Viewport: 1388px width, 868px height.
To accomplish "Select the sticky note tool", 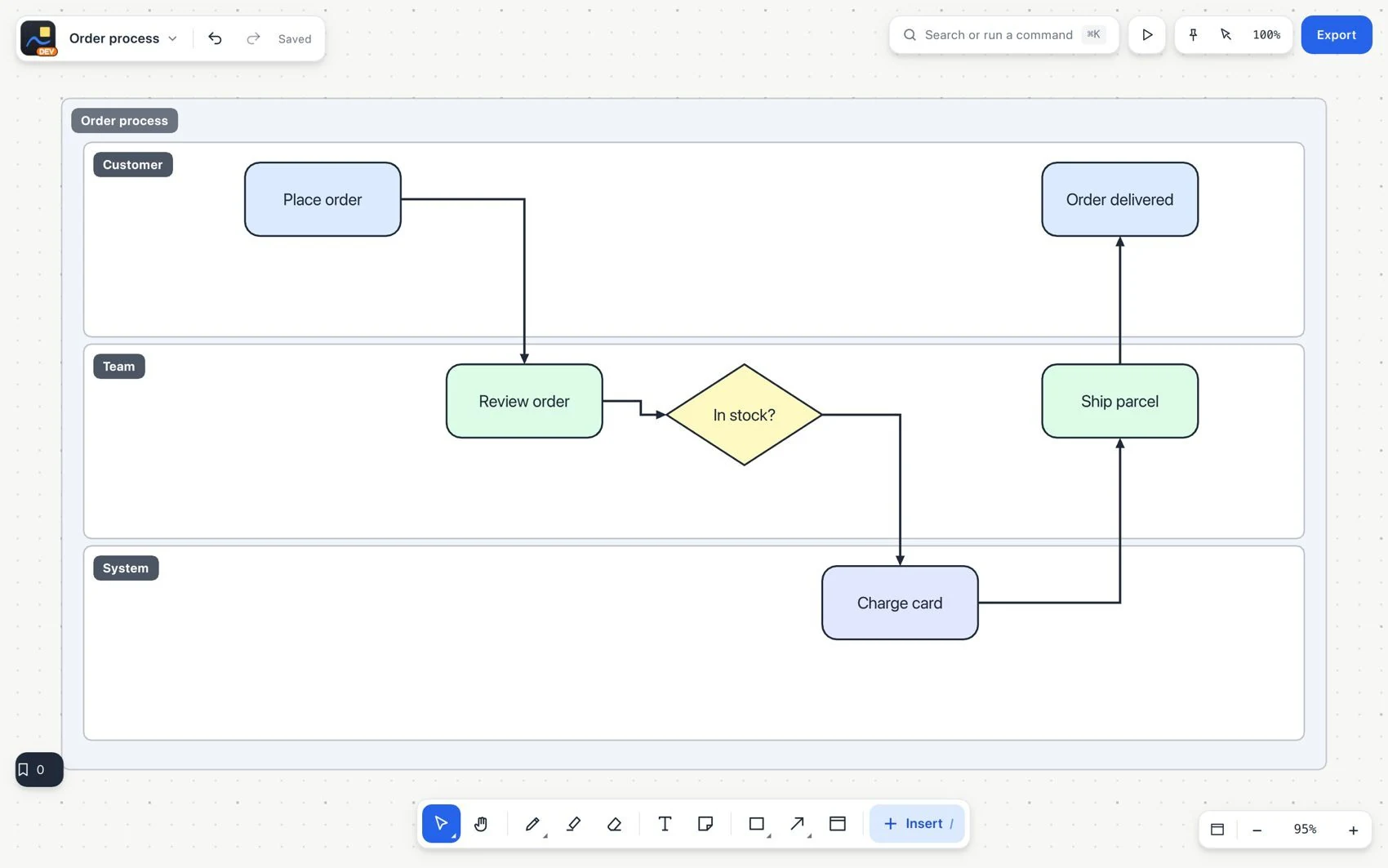I will tap(705, 823).
